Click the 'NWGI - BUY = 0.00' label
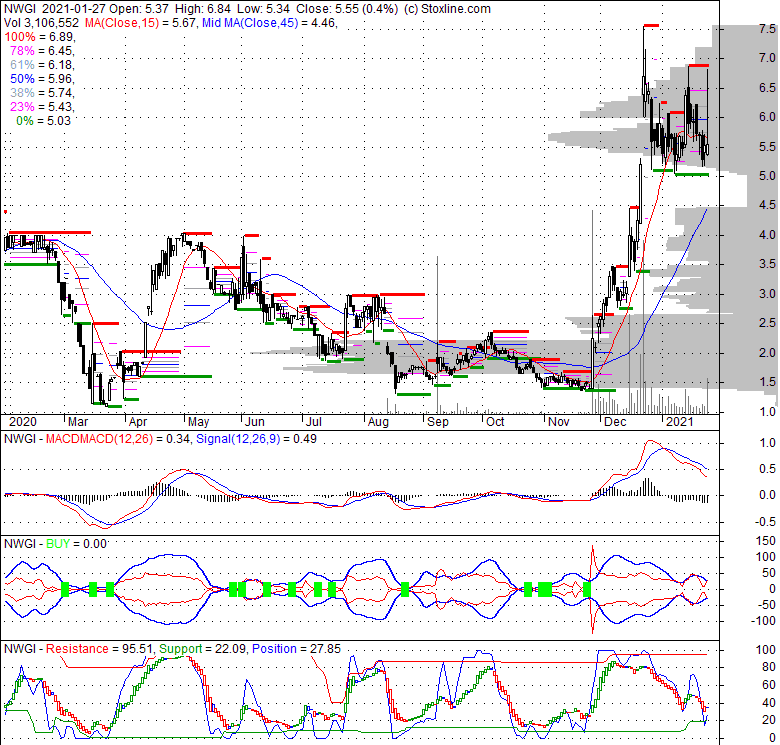This screenshot has width=780, height=745. [55, 544]
